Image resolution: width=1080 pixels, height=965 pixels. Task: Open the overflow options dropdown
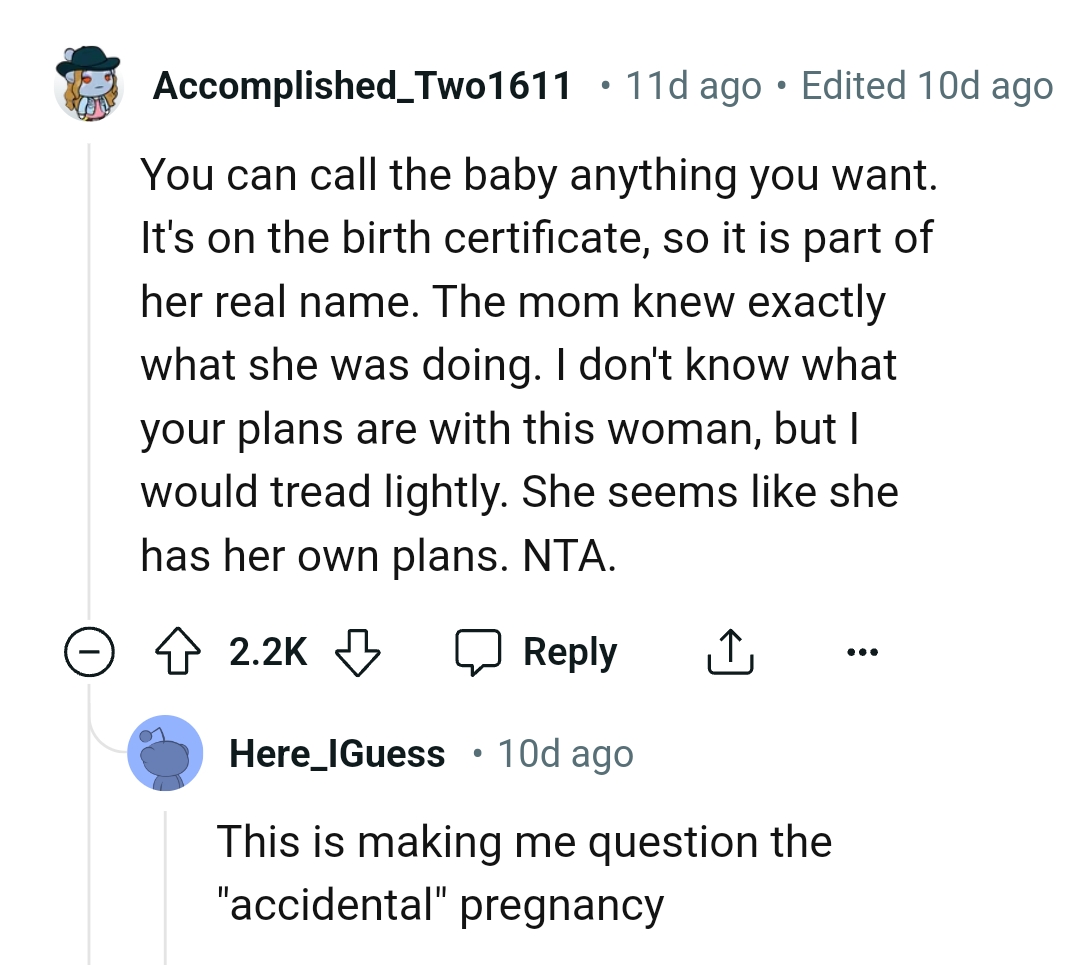(x=863, y=651)
